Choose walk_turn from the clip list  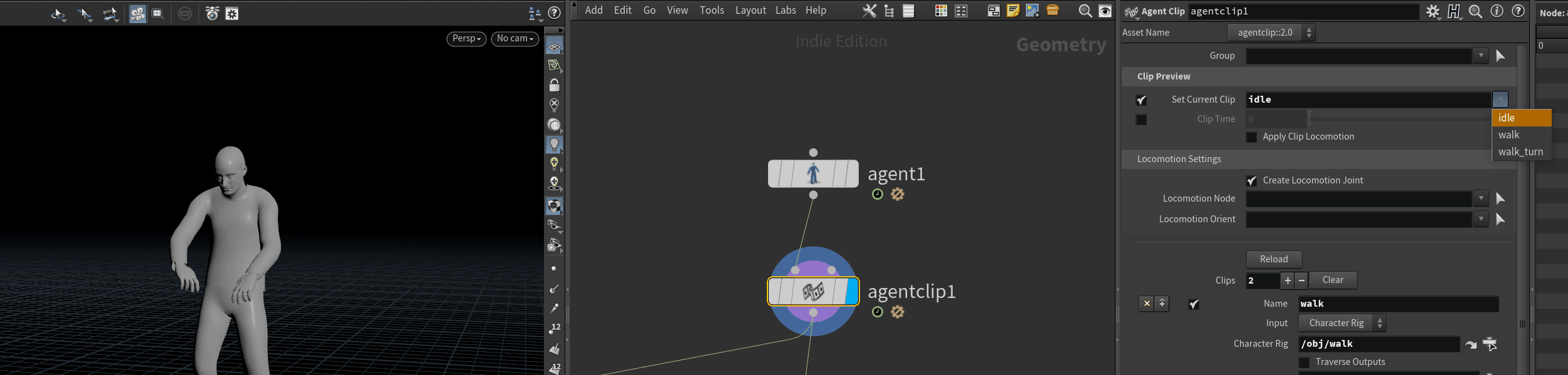(1520, 152)
